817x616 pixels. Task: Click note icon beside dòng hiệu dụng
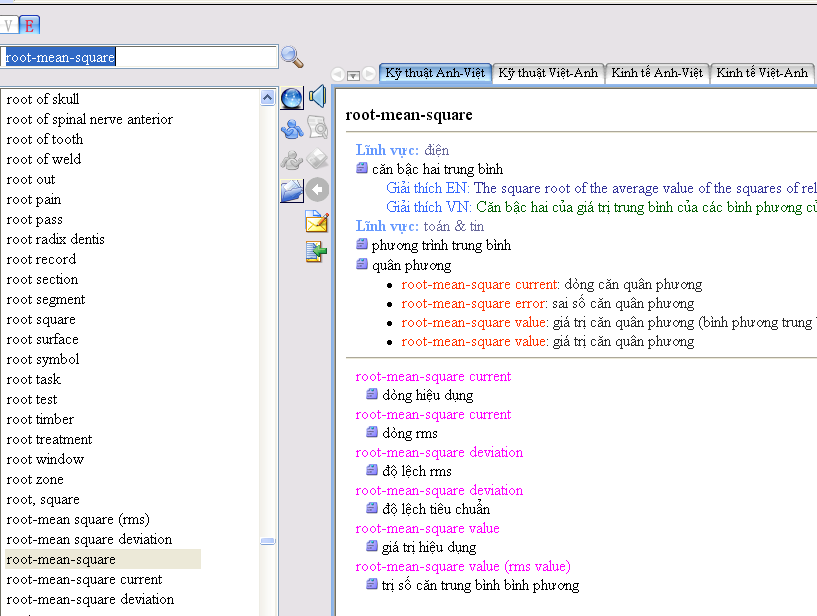(x=372, y=393)
